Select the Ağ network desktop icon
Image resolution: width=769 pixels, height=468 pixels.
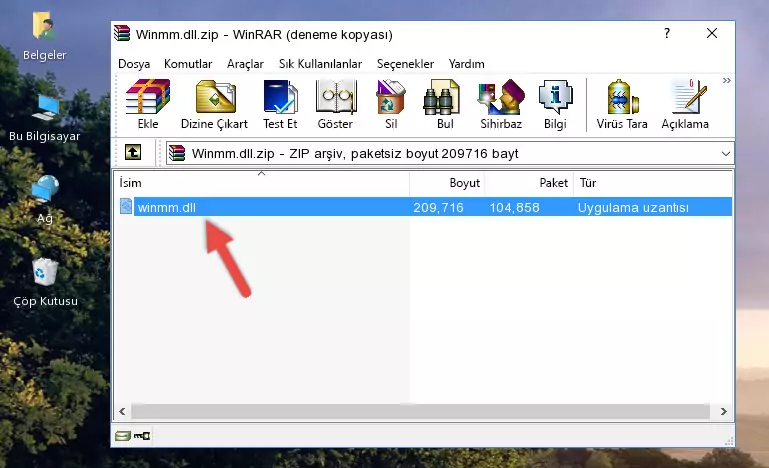coord(45,200)
